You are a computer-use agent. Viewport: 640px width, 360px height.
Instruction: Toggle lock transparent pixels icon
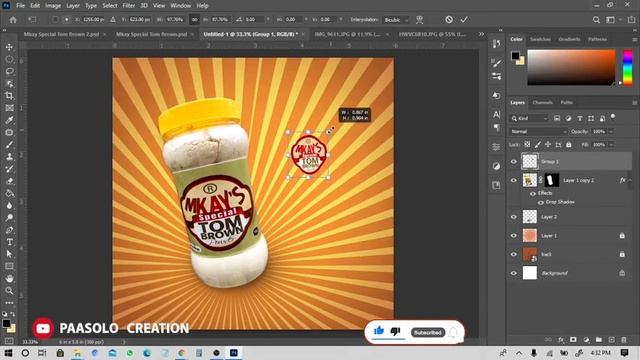coord(527,144)
